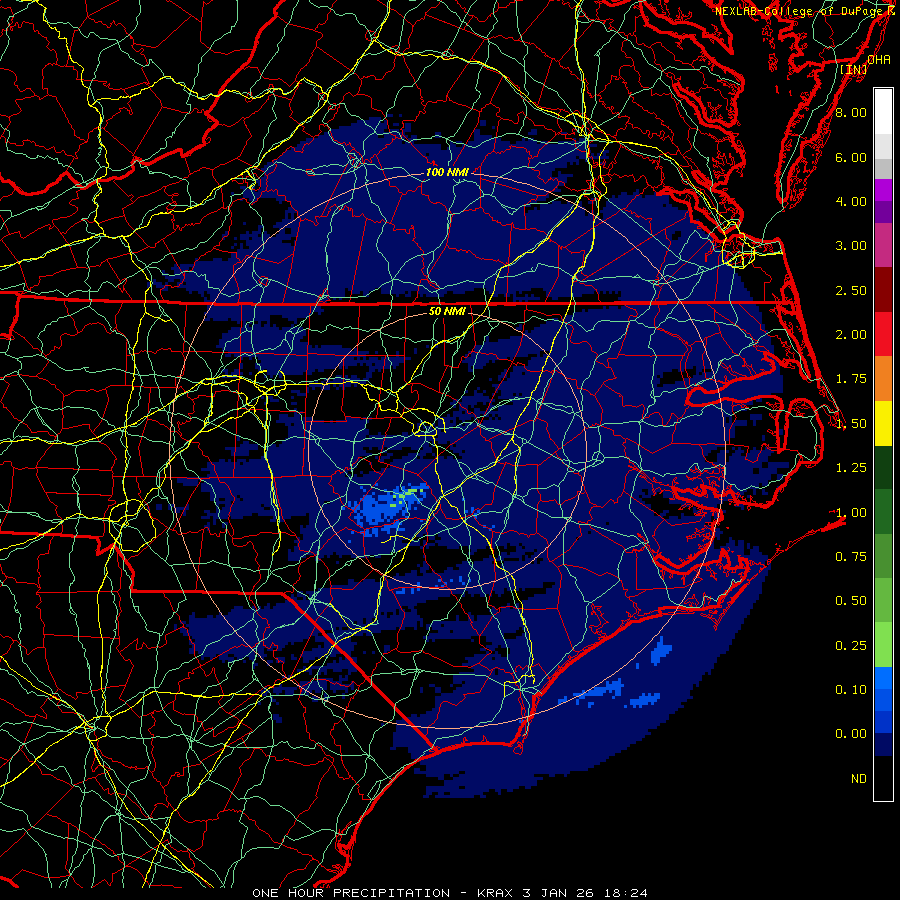Click the ND legend label

click(x=859, y=779)
